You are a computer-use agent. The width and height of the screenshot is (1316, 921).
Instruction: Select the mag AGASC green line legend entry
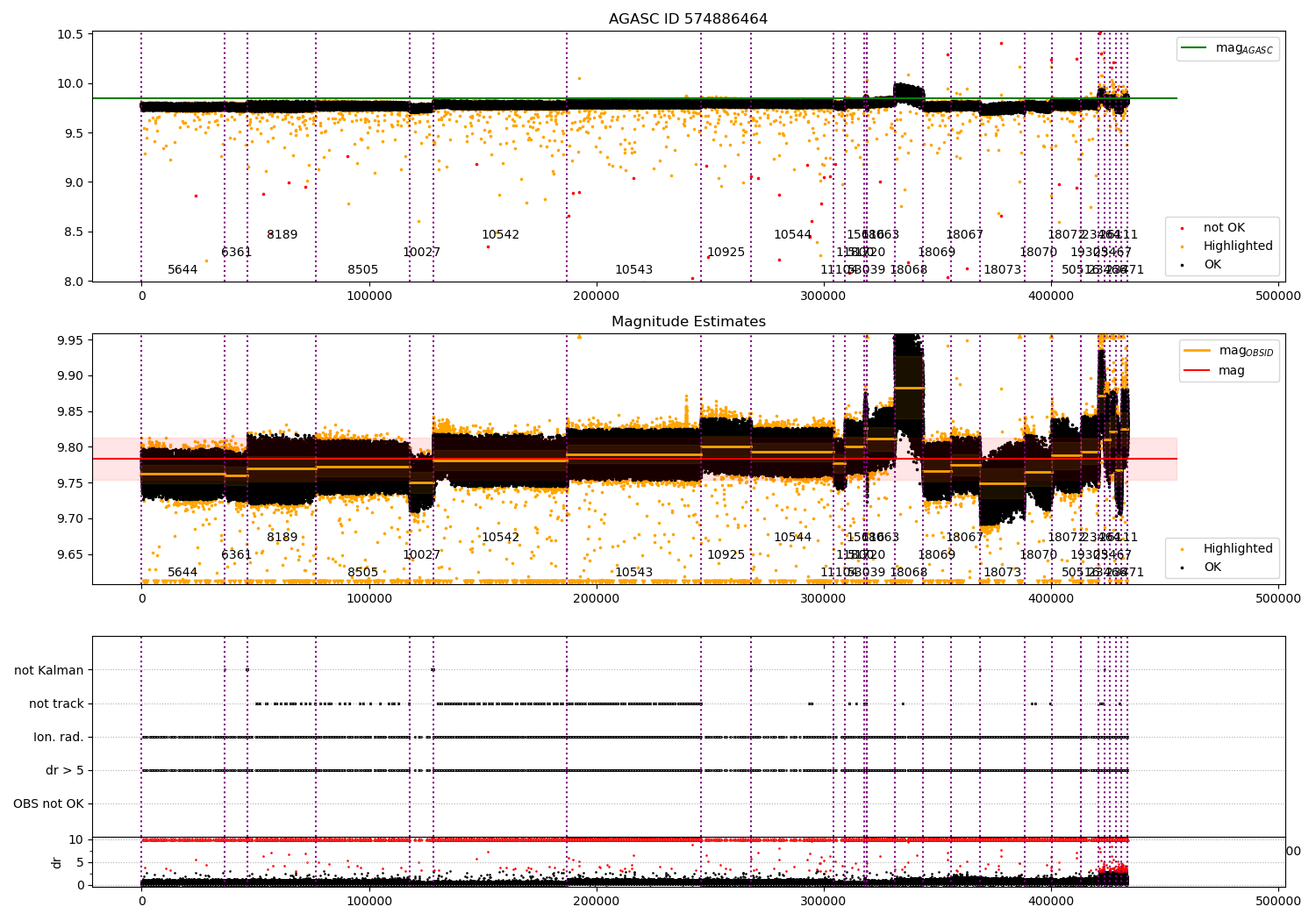pyautogui.click(x=1227, y=48)
